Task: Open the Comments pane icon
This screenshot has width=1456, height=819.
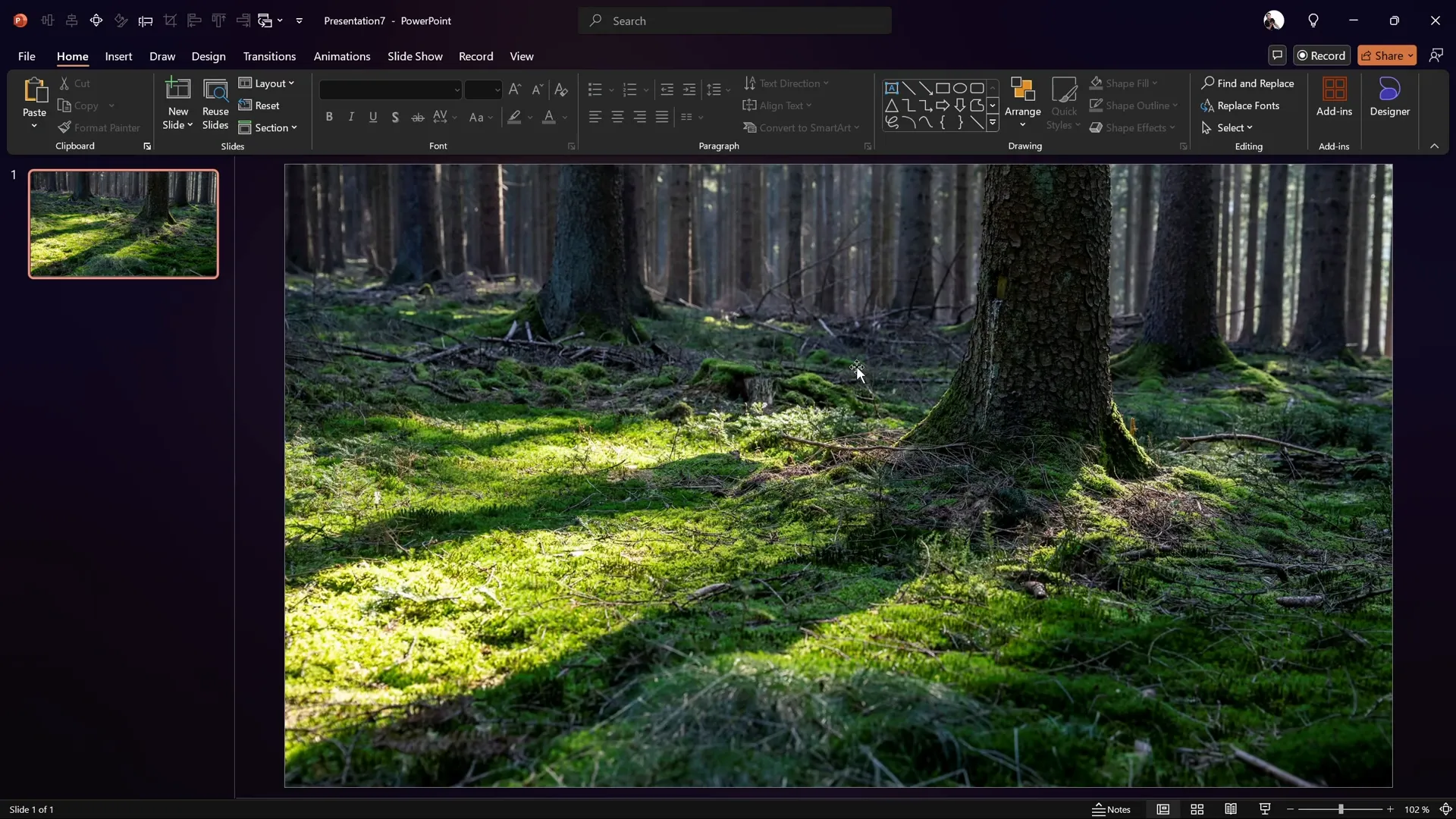Action: pyautogui.click(x=1278, y=55)
